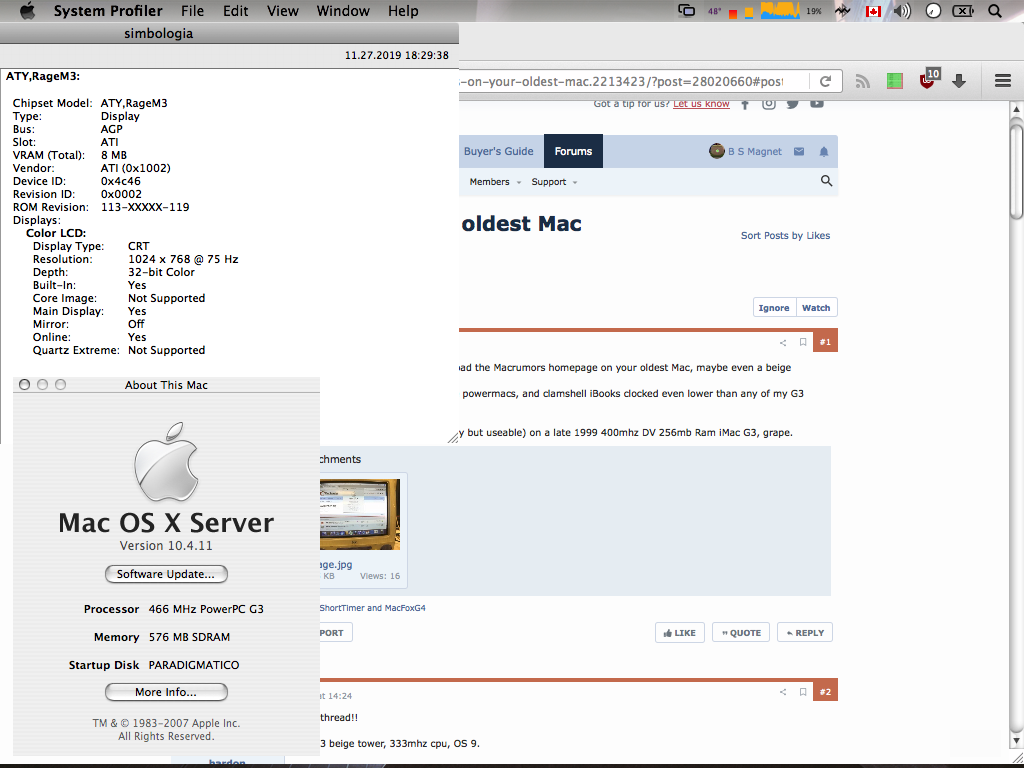This screenshot has height=768, width=1024.
Task: Click the share icon on post #2
Action: (783, 692)
